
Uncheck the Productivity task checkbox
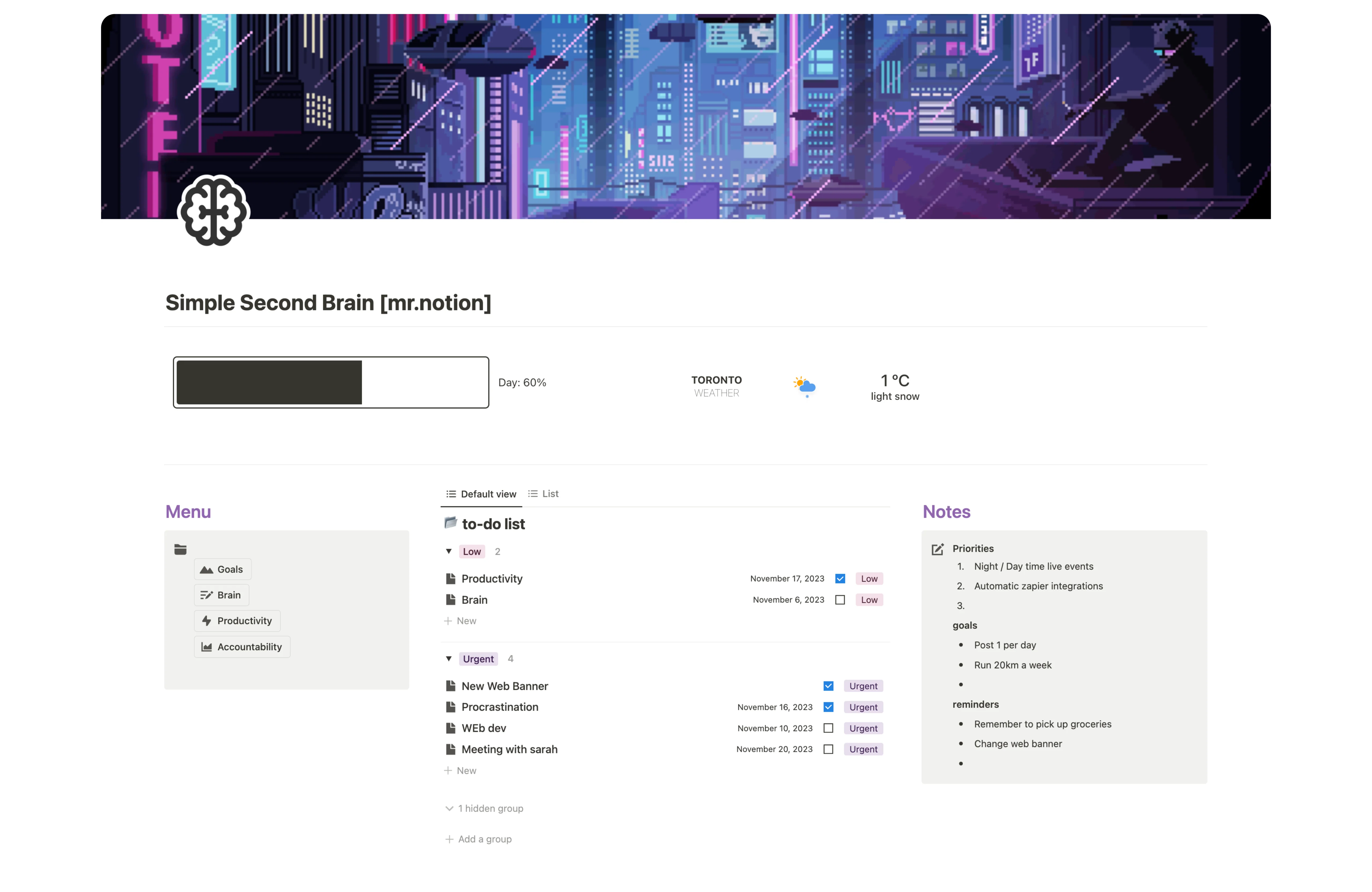pos(840,578)
